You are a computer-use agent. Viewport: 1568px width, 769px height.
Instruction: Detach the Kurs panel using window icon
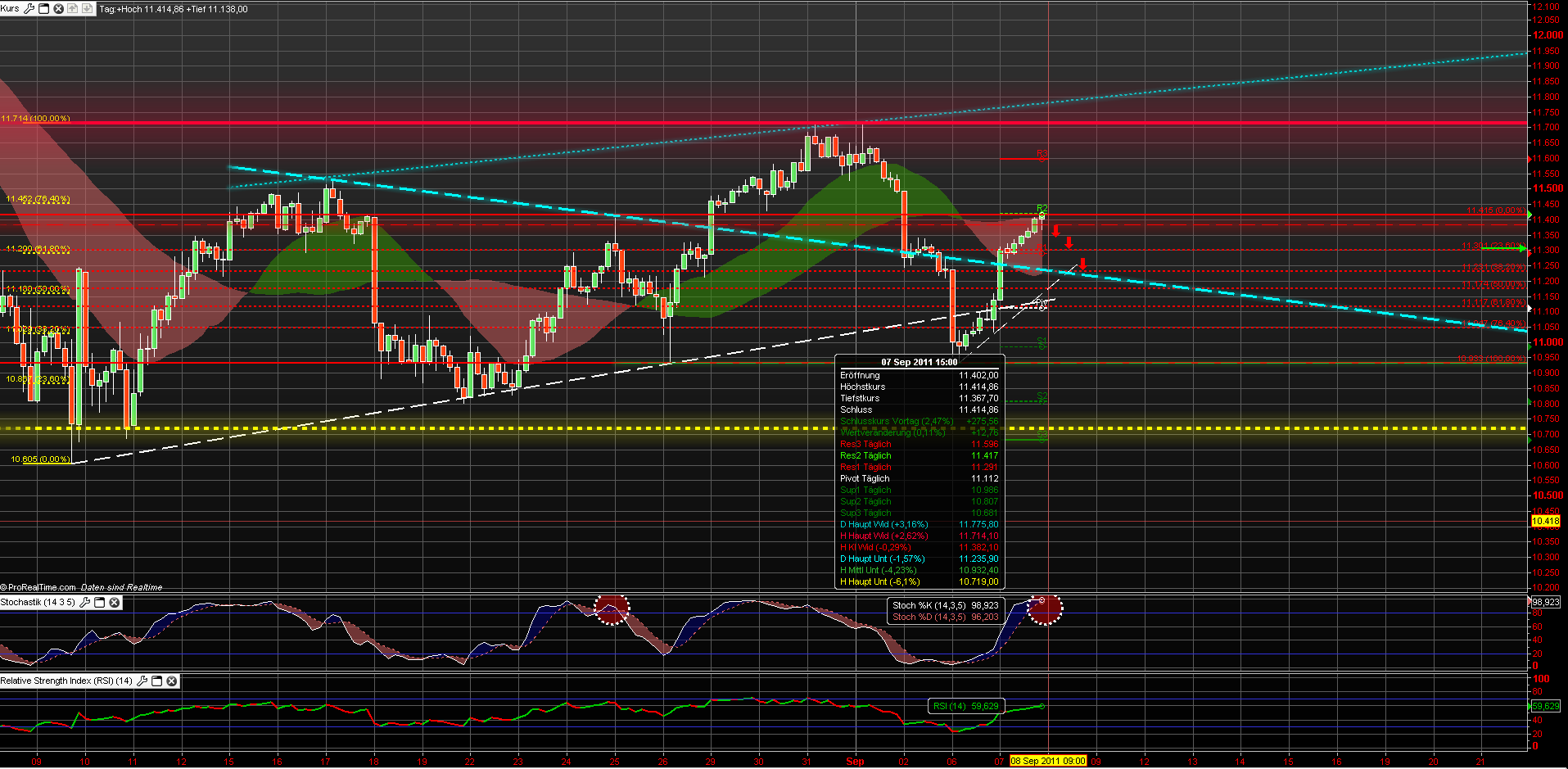pyautogui.click(x=44, y=9)
